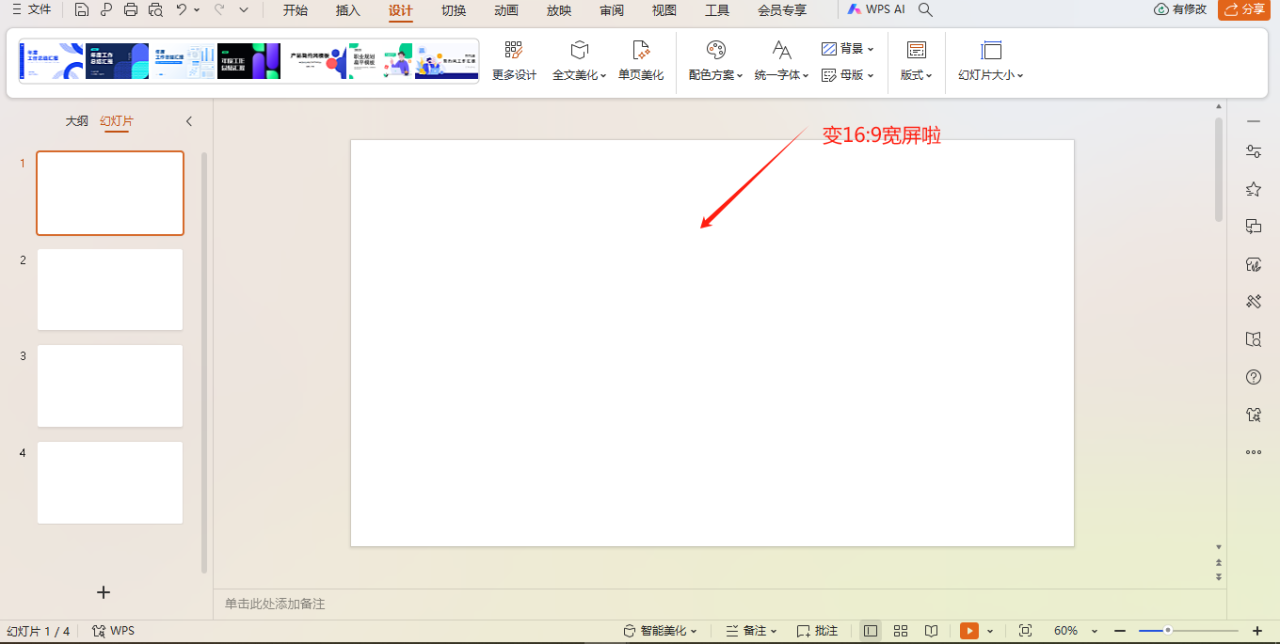
Task: Insert a comment via 批注 in status bar
Action: [x=817, y=630]
